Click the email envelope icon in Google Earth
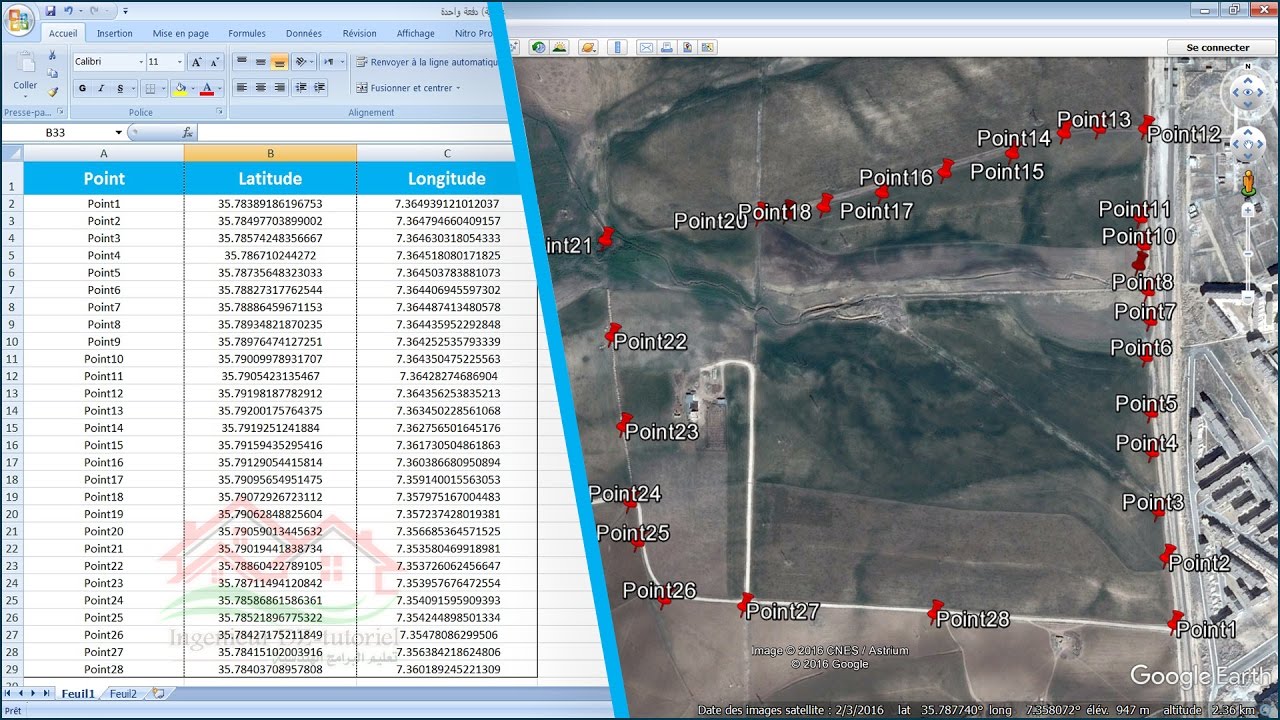The height and width of the screenshot is (720, 1280). pos(646,47)
